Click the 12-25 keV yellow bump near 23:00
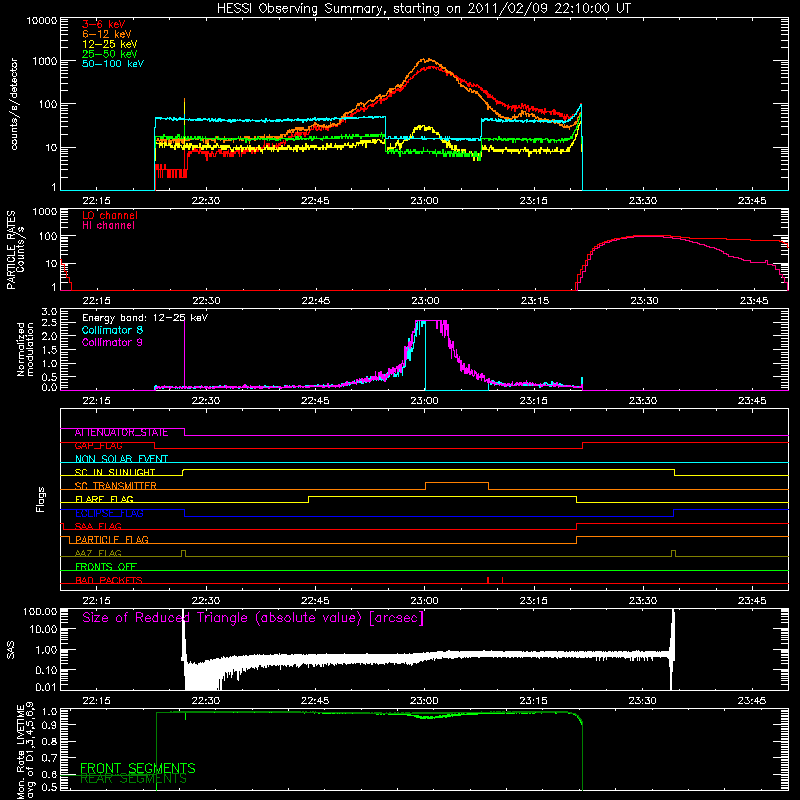 tap(424, 128)
